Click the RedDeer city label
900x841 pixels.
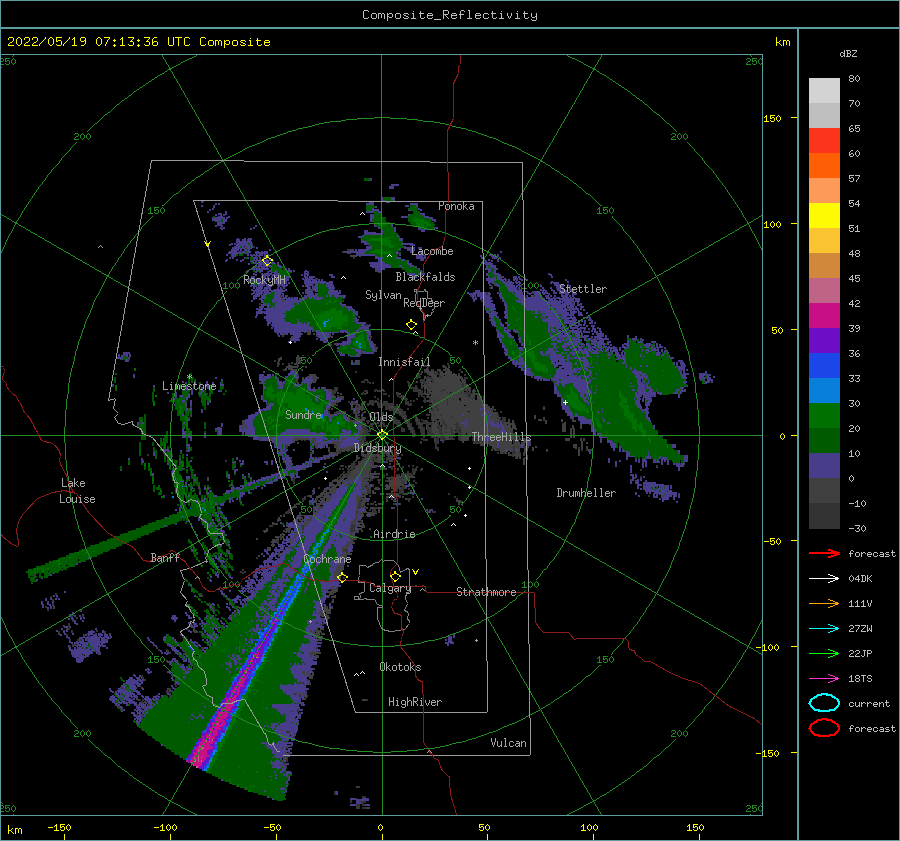(x=424, y=303)
